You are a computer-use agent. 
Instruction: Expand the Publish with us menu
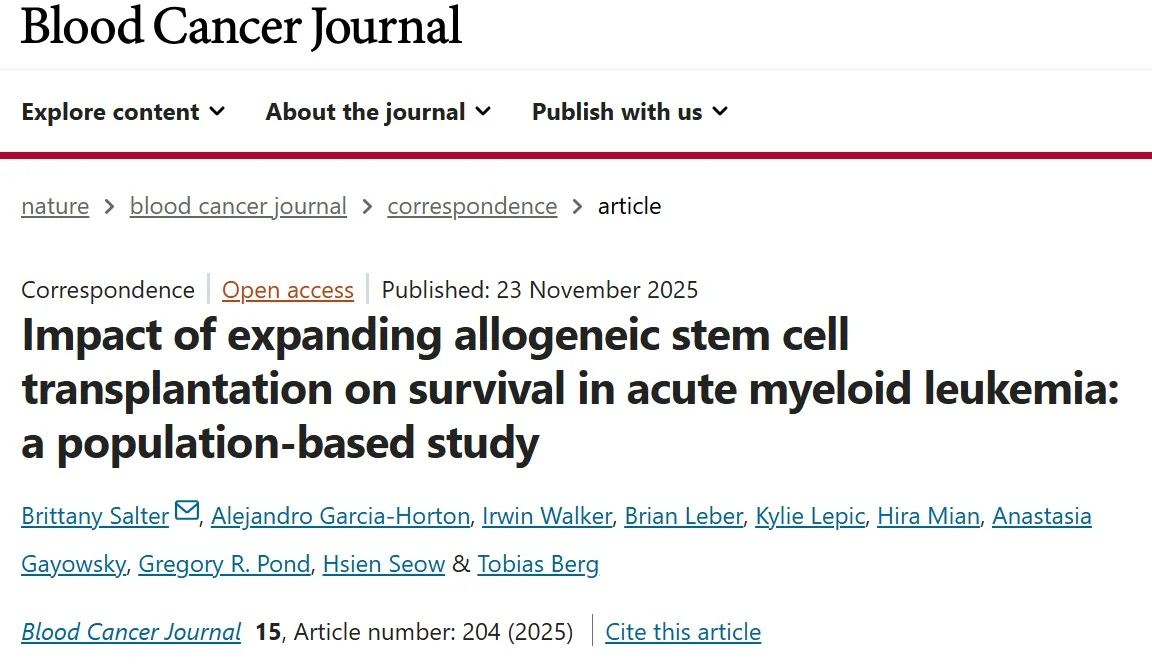coord(630,112)
